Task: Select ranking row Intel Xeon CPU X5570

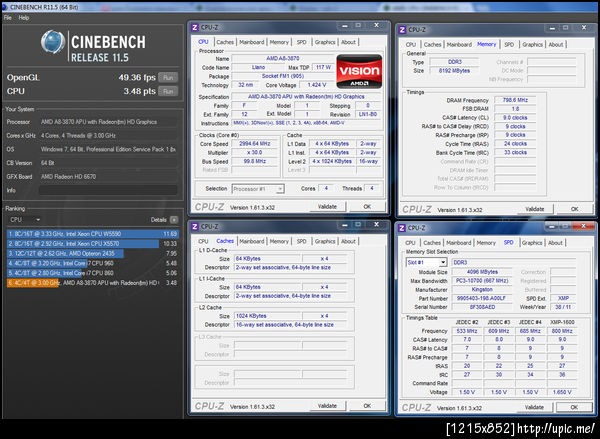Action: (x=93, y=243)
